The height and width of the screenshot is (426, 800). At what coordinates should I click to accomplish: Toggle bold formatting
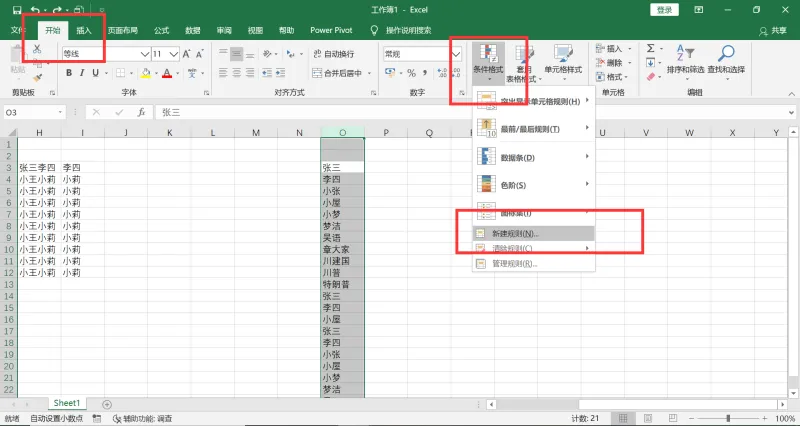click(x=69, y=73)
